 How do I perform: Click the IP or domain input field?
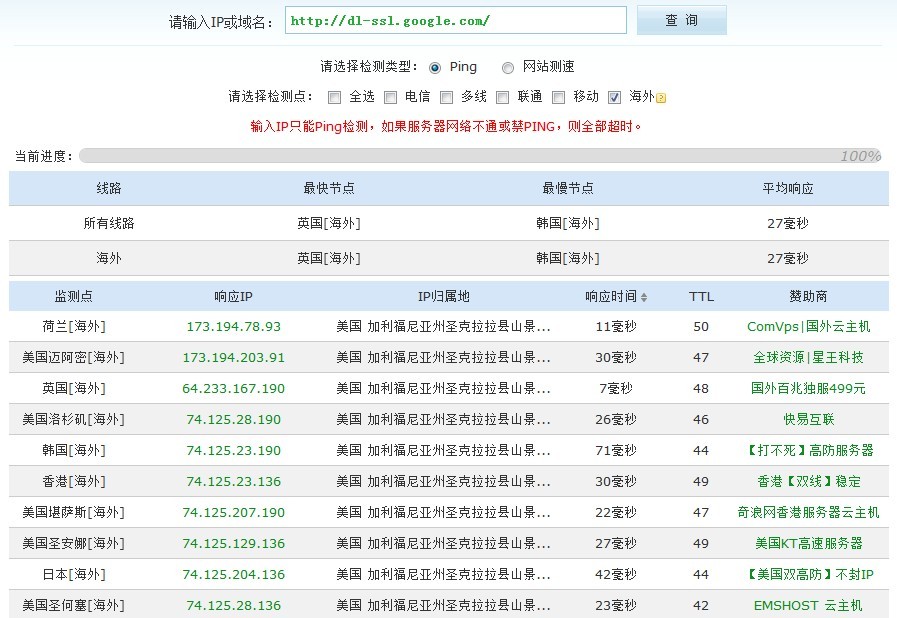coord(456,21)
